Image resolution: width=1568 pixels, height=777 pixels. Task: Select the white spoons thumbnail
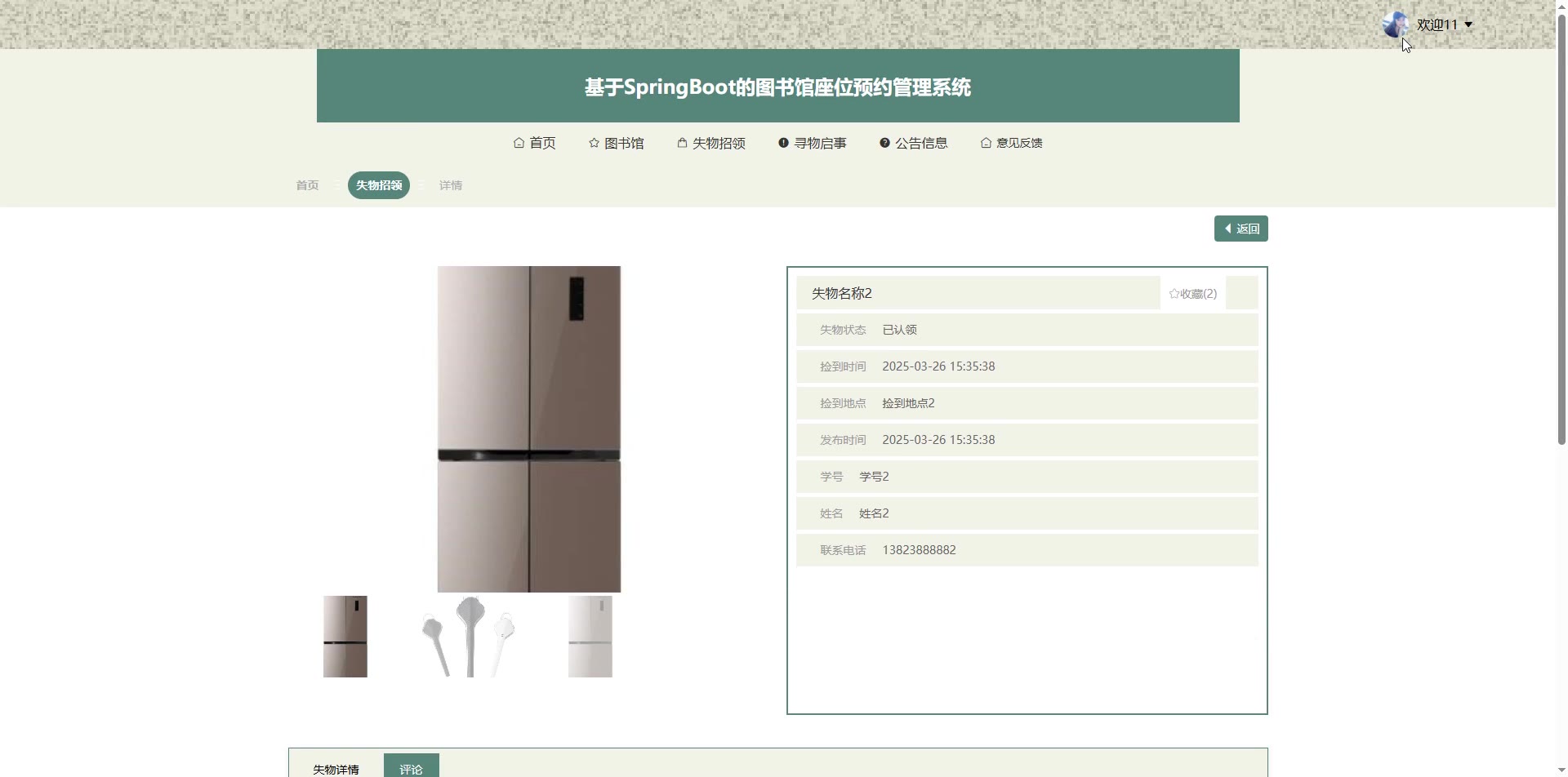coord(468,637)
